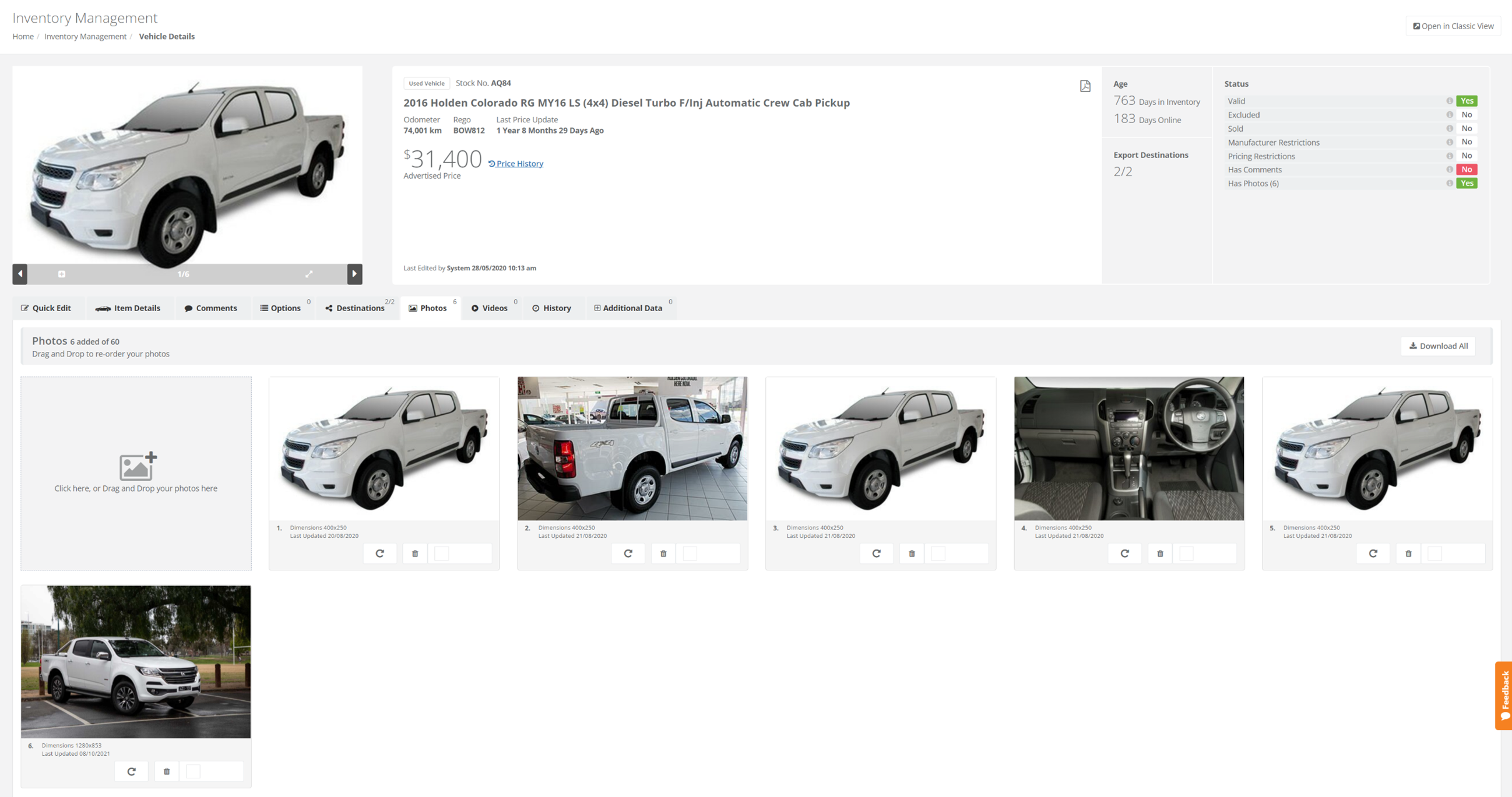Viewport: 1512px width, 797px height.
Task: Click the photo upload drop zone
Action: 136,473
